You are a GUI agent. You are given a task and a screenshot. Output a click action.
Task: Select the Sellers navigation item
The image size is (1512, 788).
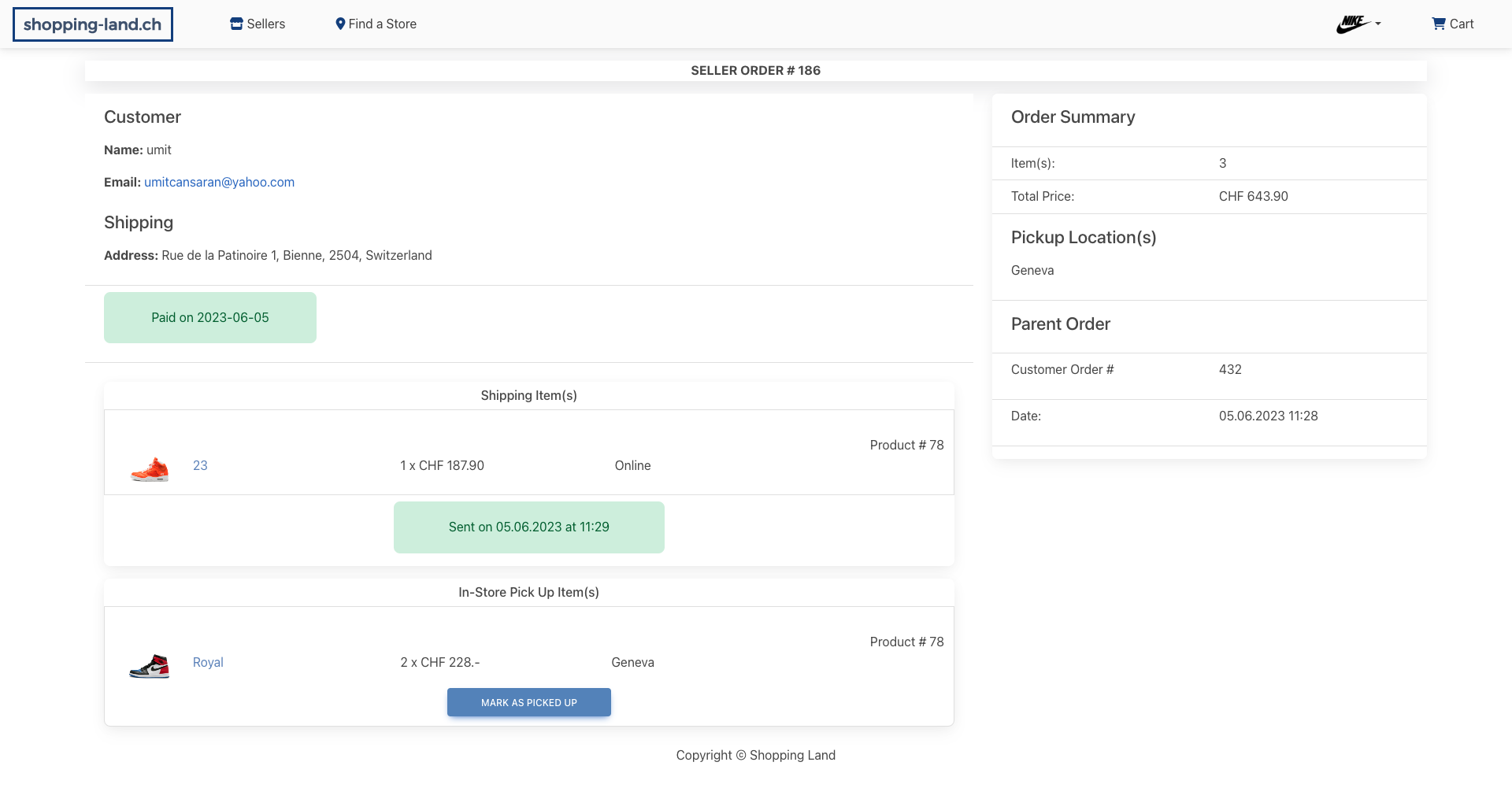[265, 24]
